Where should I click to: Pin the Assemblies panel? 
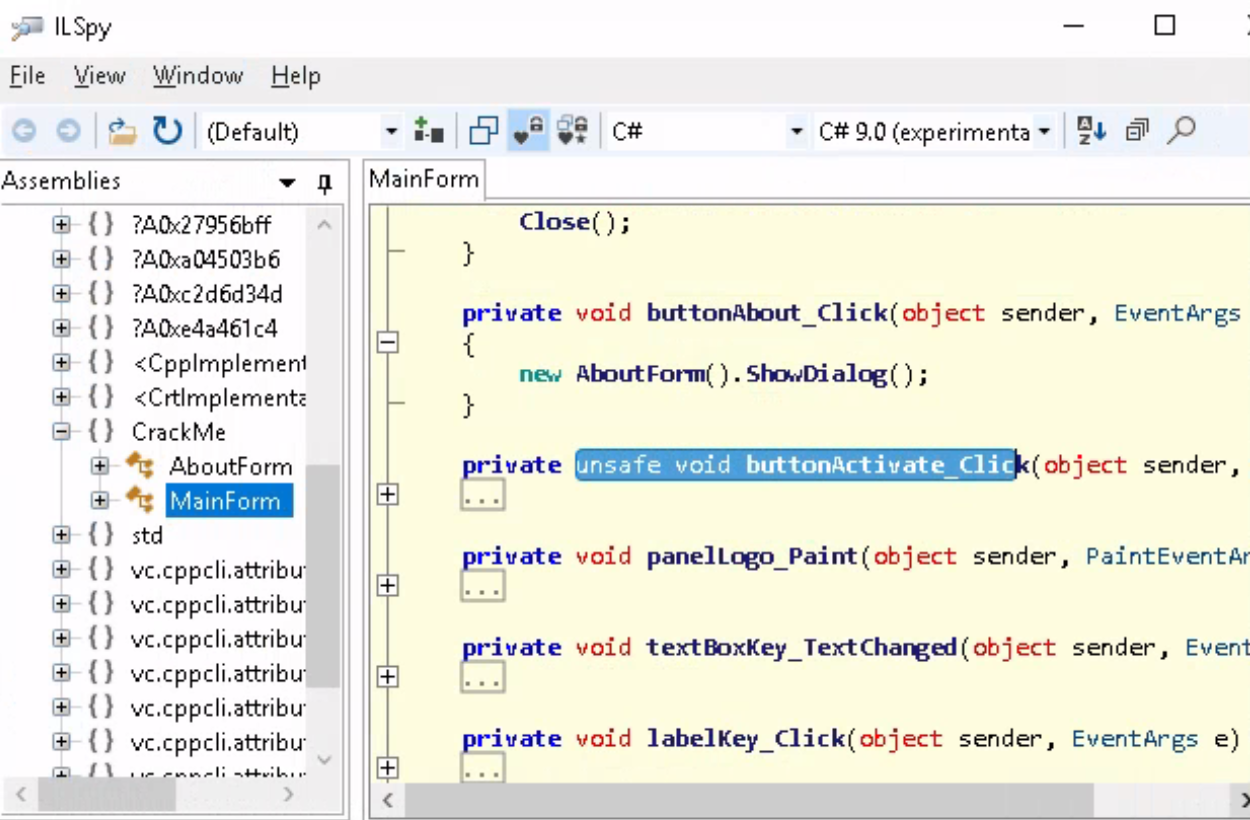324,183
